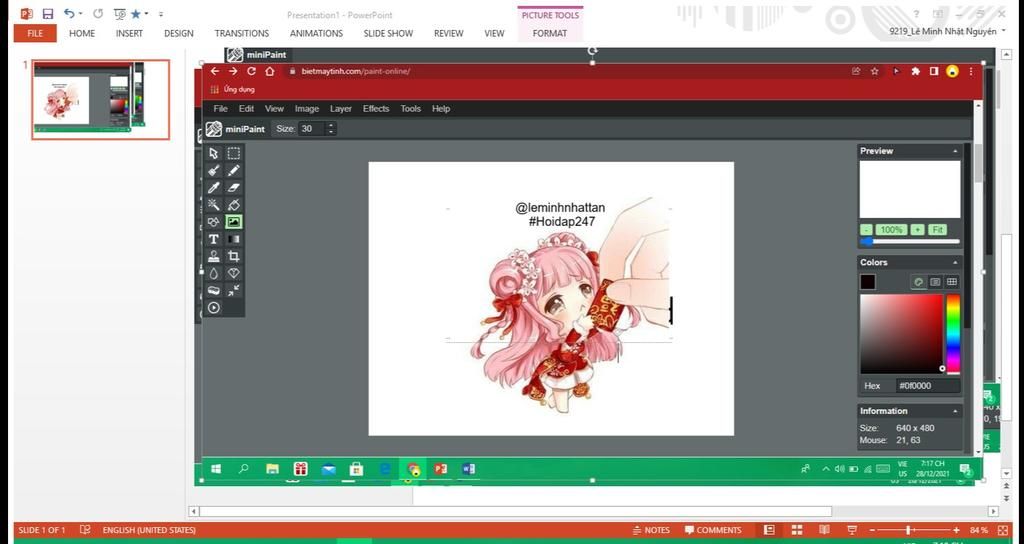Open Customize Quick Access Toolbar dropdown
The height and width of the screenshot is (544, 1024).
161,14
